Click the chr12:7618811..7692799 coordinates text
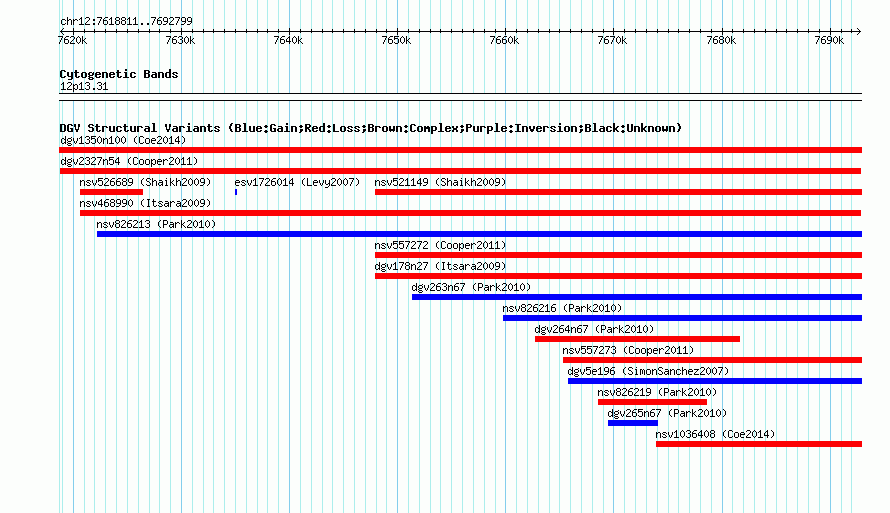The height and width of the screenshot is (513, 890). click(126, 21)
